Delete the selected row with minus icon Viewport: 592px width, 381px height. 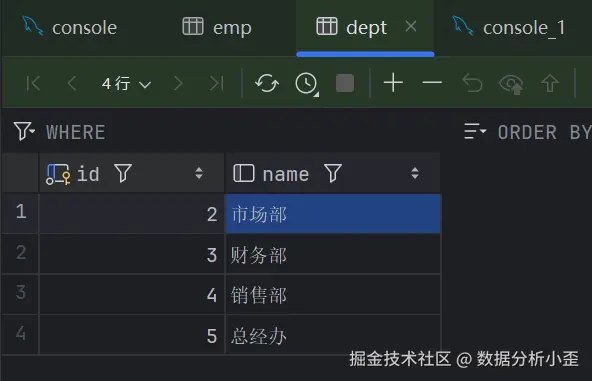[432, 82]
